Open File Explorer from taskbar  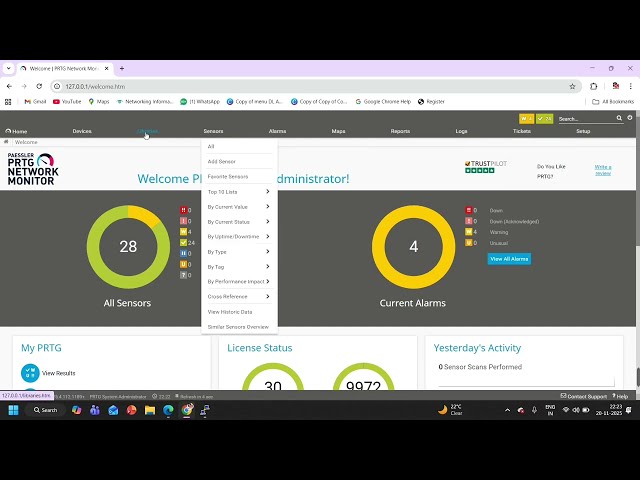(x=150, y=410)
